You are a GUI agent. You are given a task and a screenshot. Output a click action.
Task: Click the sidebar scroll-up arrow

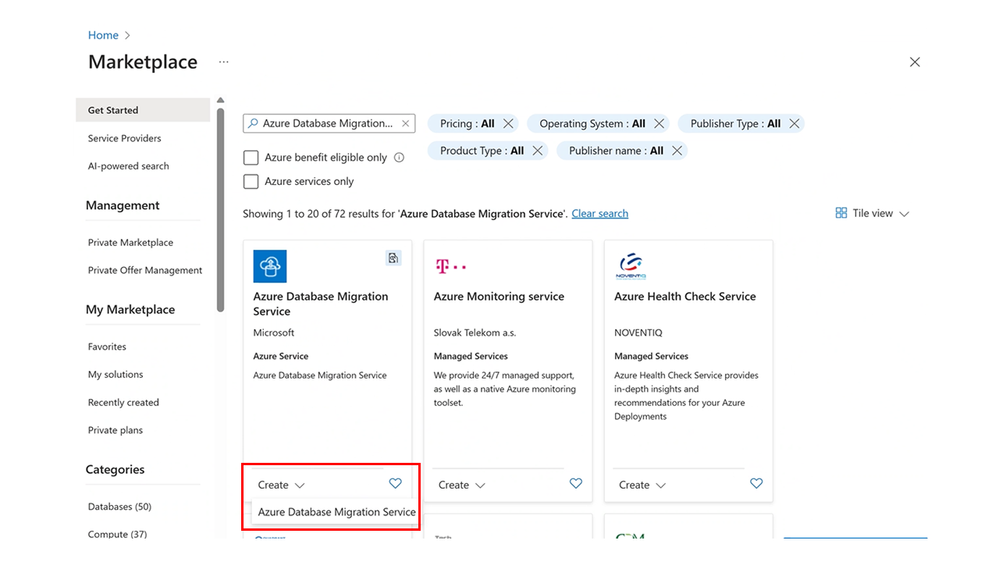[220, 100]
